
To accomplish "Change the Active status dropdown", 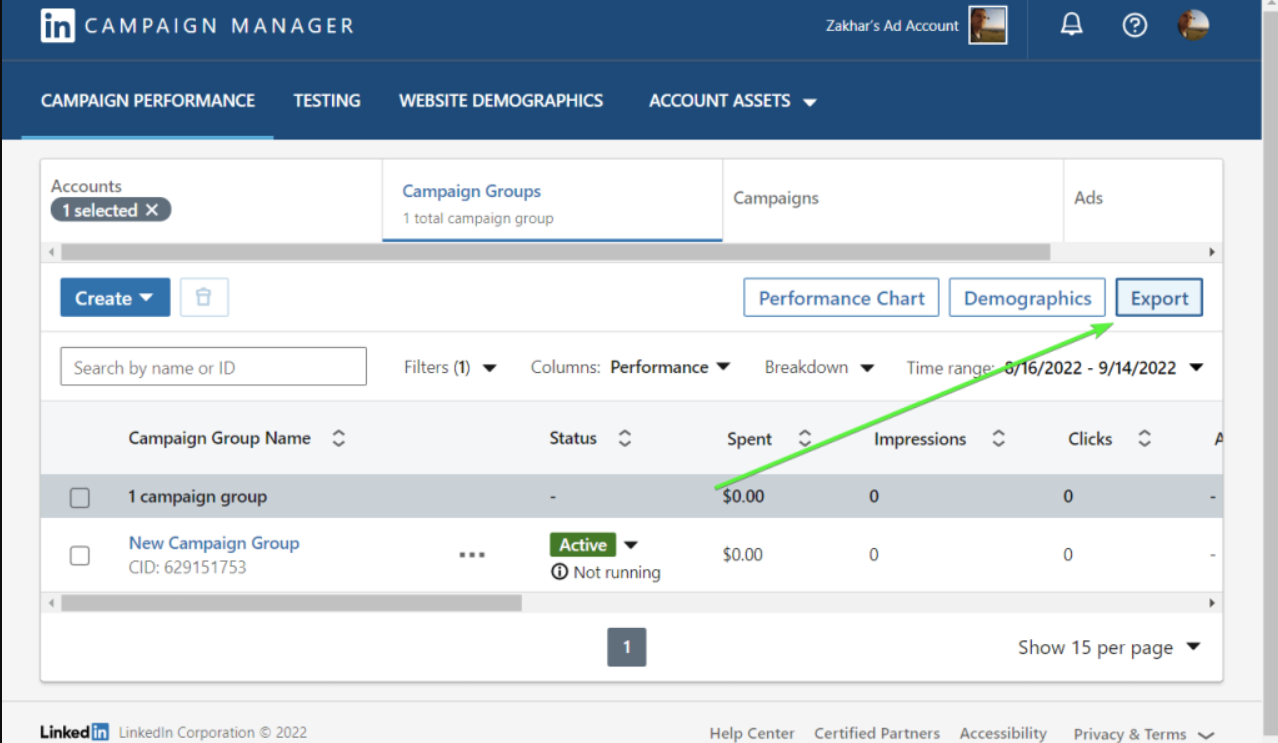I will click(630, 545).
